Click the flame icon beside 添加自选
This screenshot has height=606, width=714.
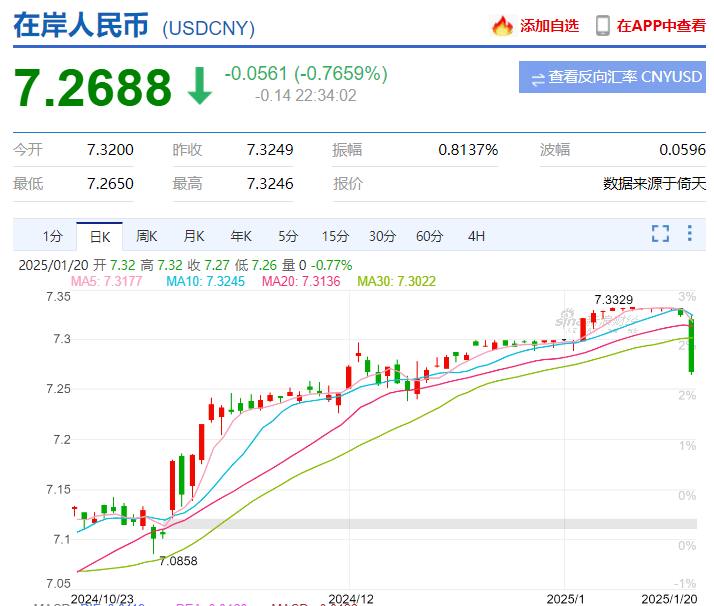[x=502, y=26]
